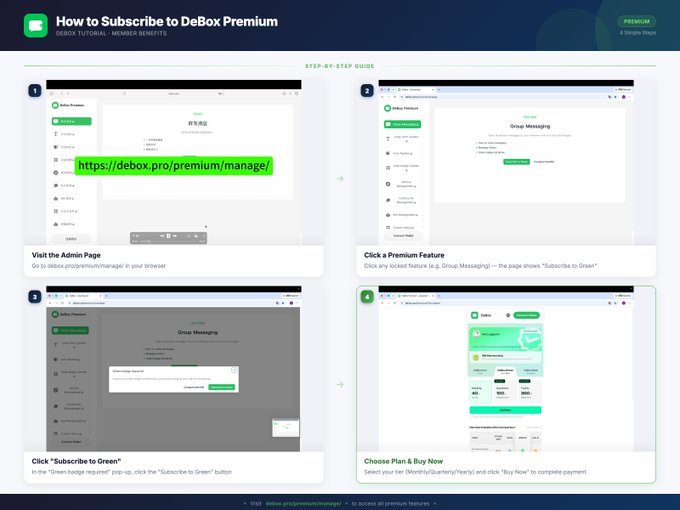Click the grid icon for badge transfer, step 2
Image resolution: width=680 pixels, height=510 pixels.
click(388, 168)
